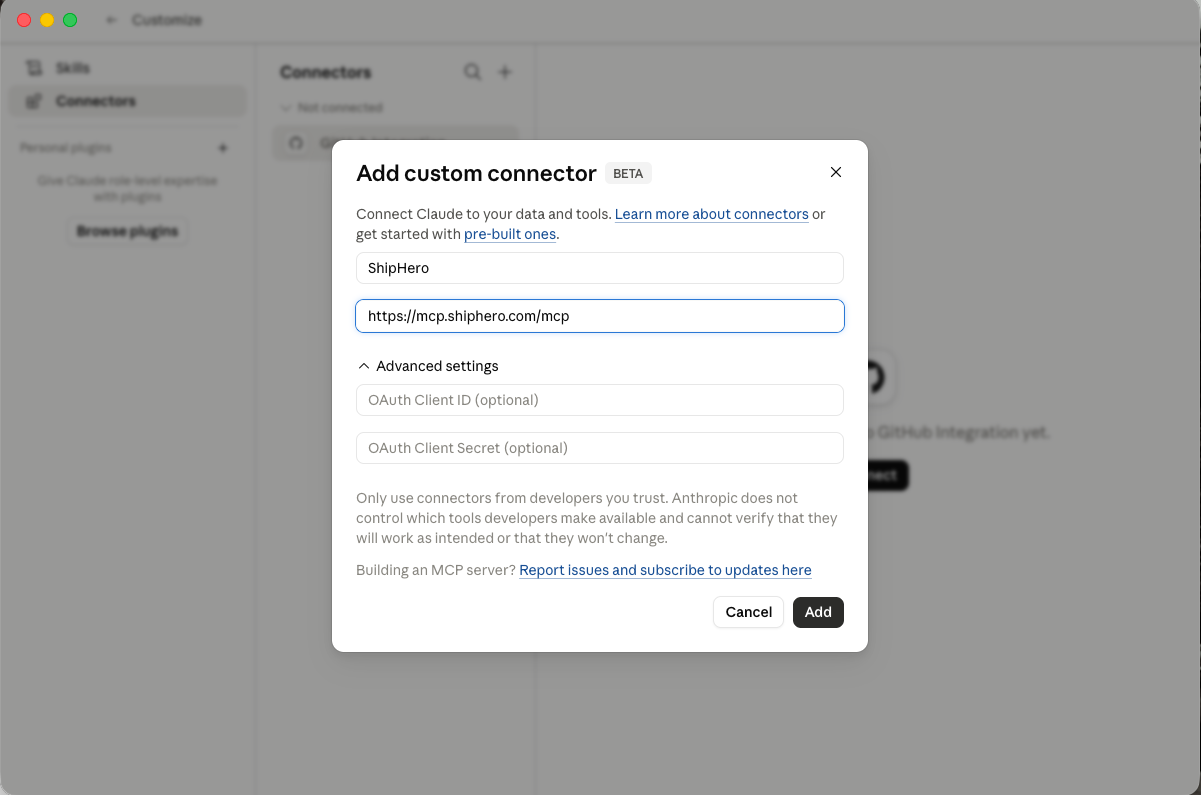This screenshot has height=795, width=1201.
Task: Add a personal plugin with the plus
Action: point(223,148)
